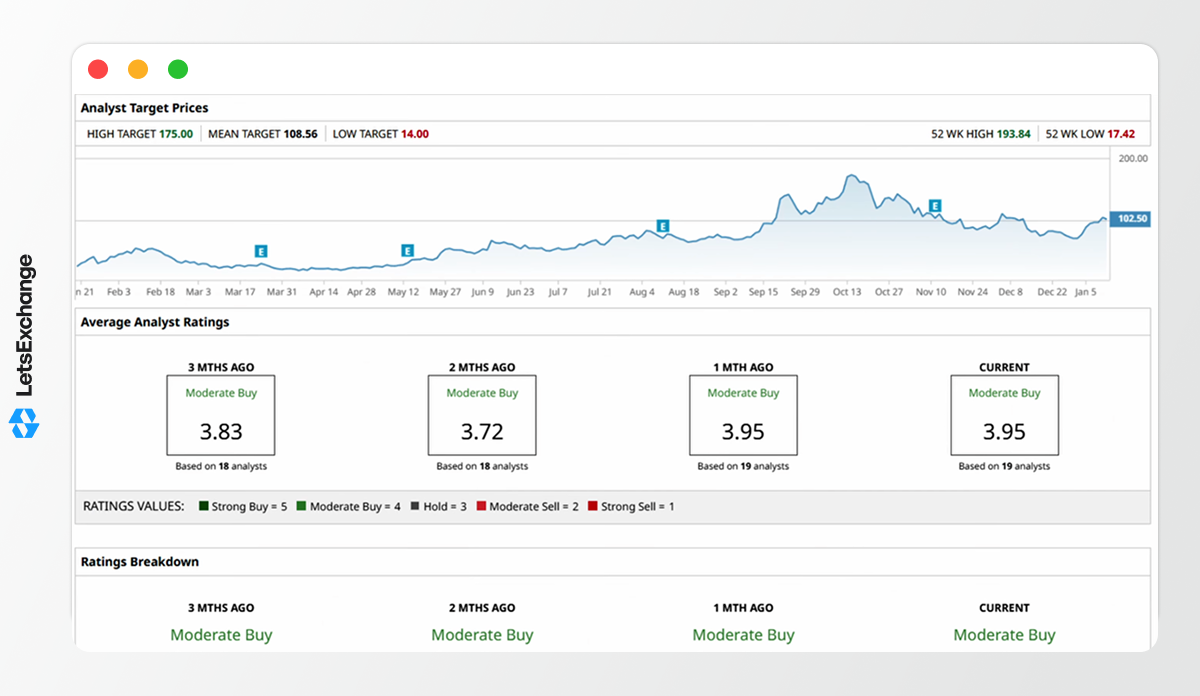Image resolution: width=1200 pixels, height=696 pixels.
Task: Click the earnings marker near Mar 17
Action: [260, 251]
